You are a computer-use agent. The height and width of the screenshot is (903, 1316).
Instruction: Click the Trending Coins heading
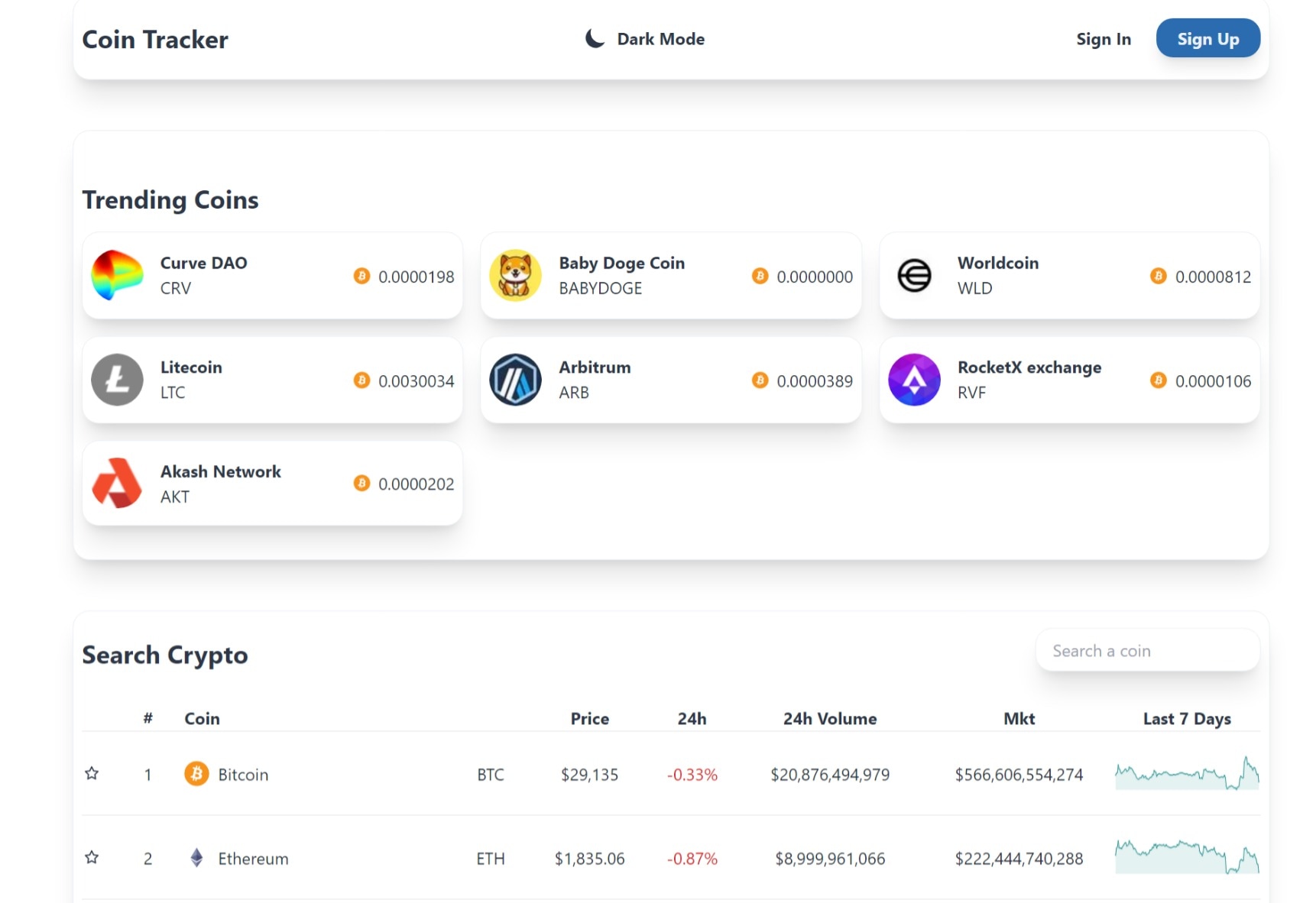point(170,200)
